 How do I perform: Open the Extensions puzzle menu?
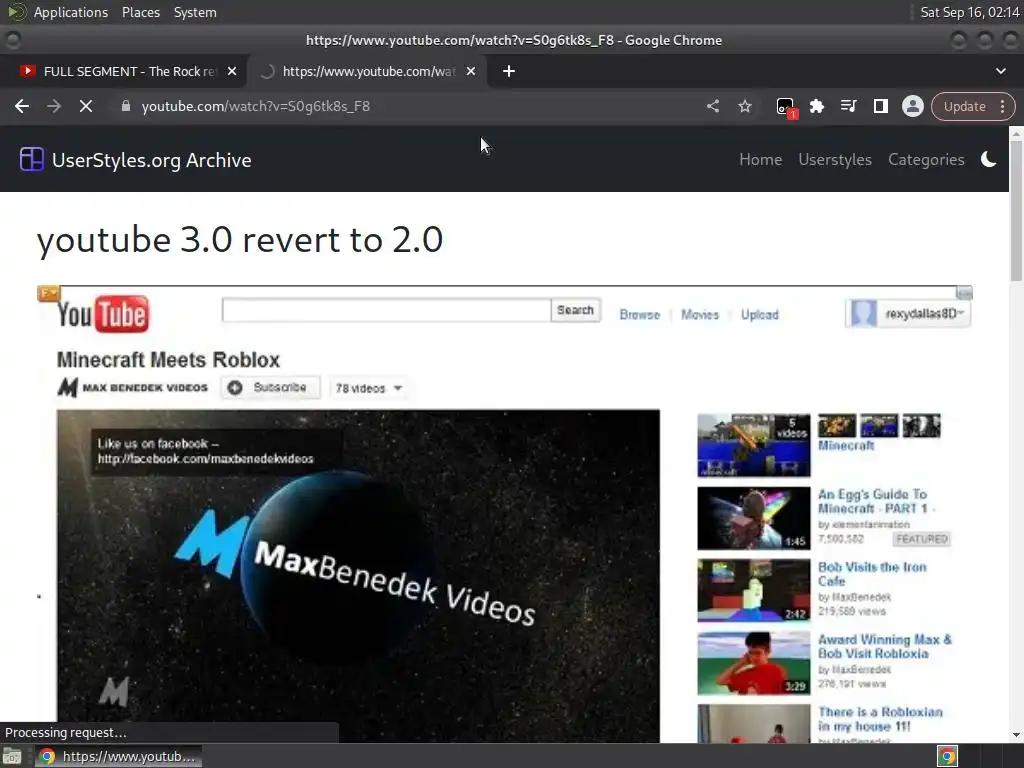pos(816,106)
